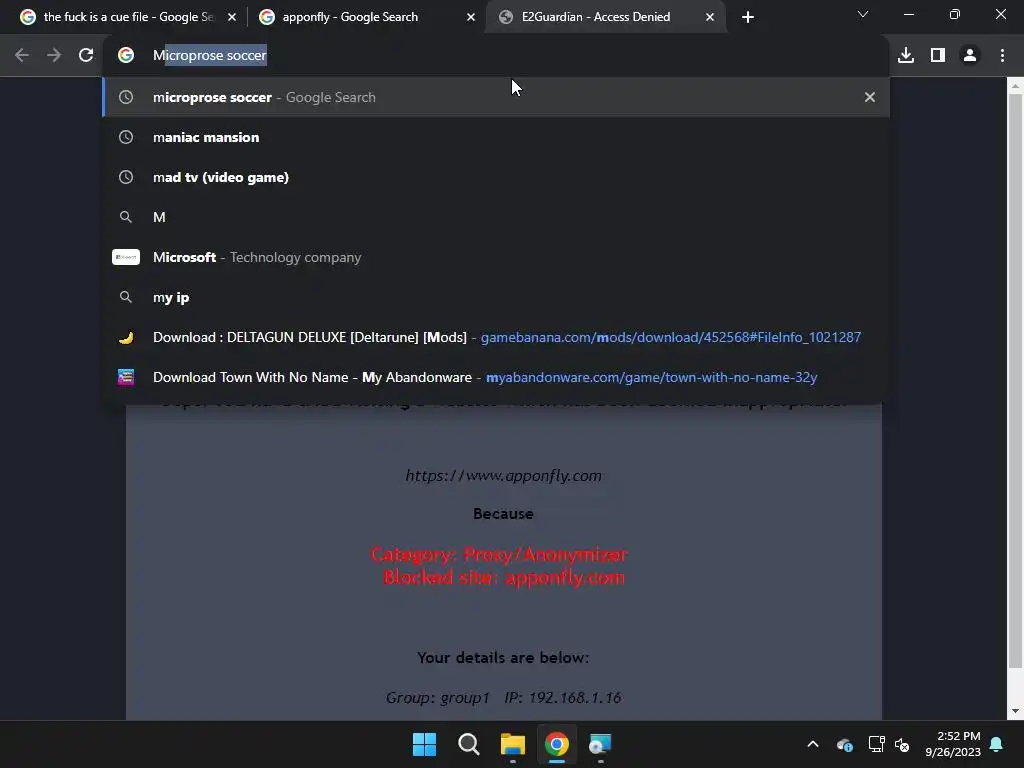
Task: Open remote desktop app in taskbar
Action: (x=600, y=744)
